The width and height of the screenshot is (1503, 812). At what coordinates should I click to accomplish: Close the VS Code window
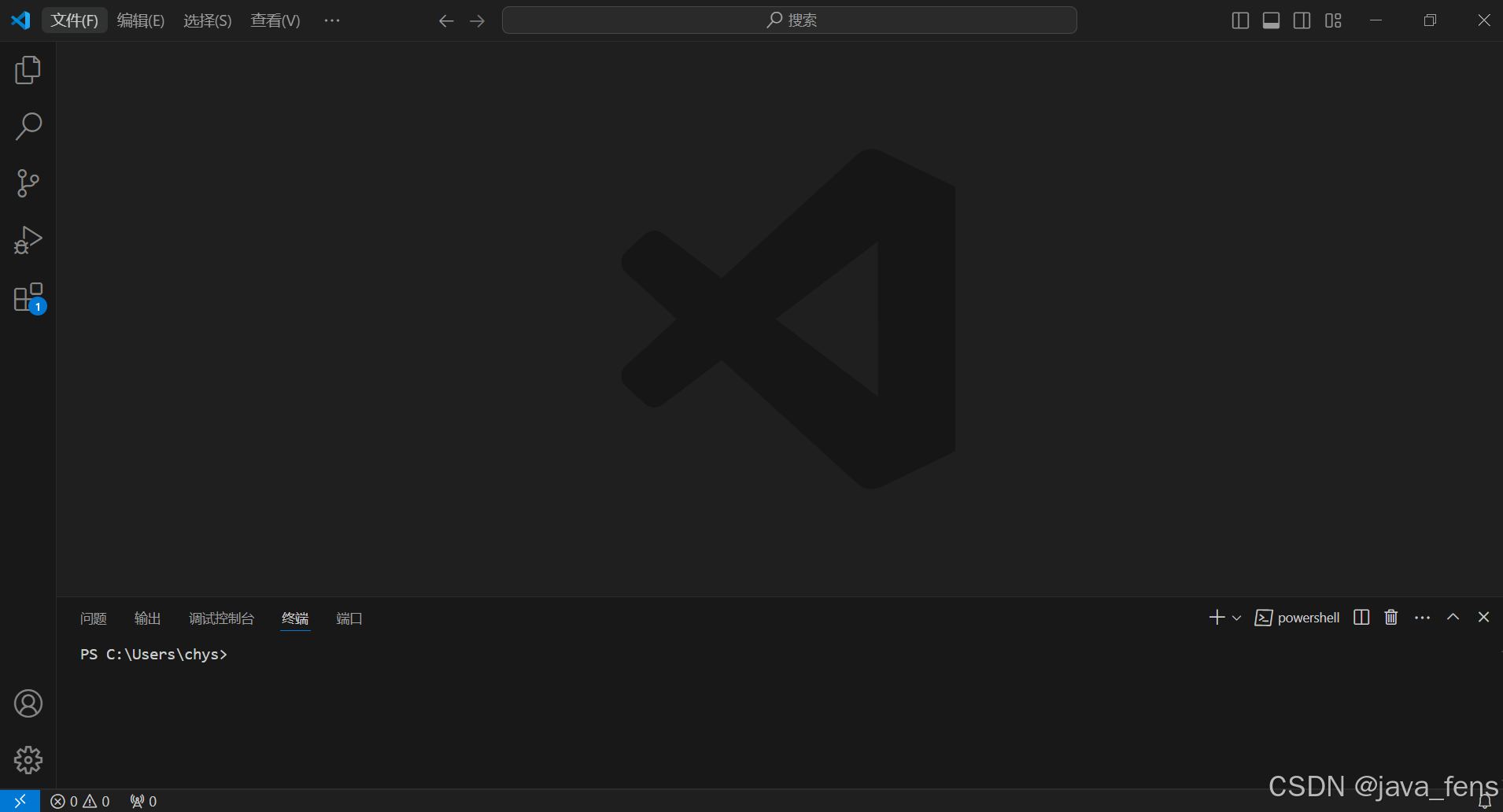(1483, 20)
